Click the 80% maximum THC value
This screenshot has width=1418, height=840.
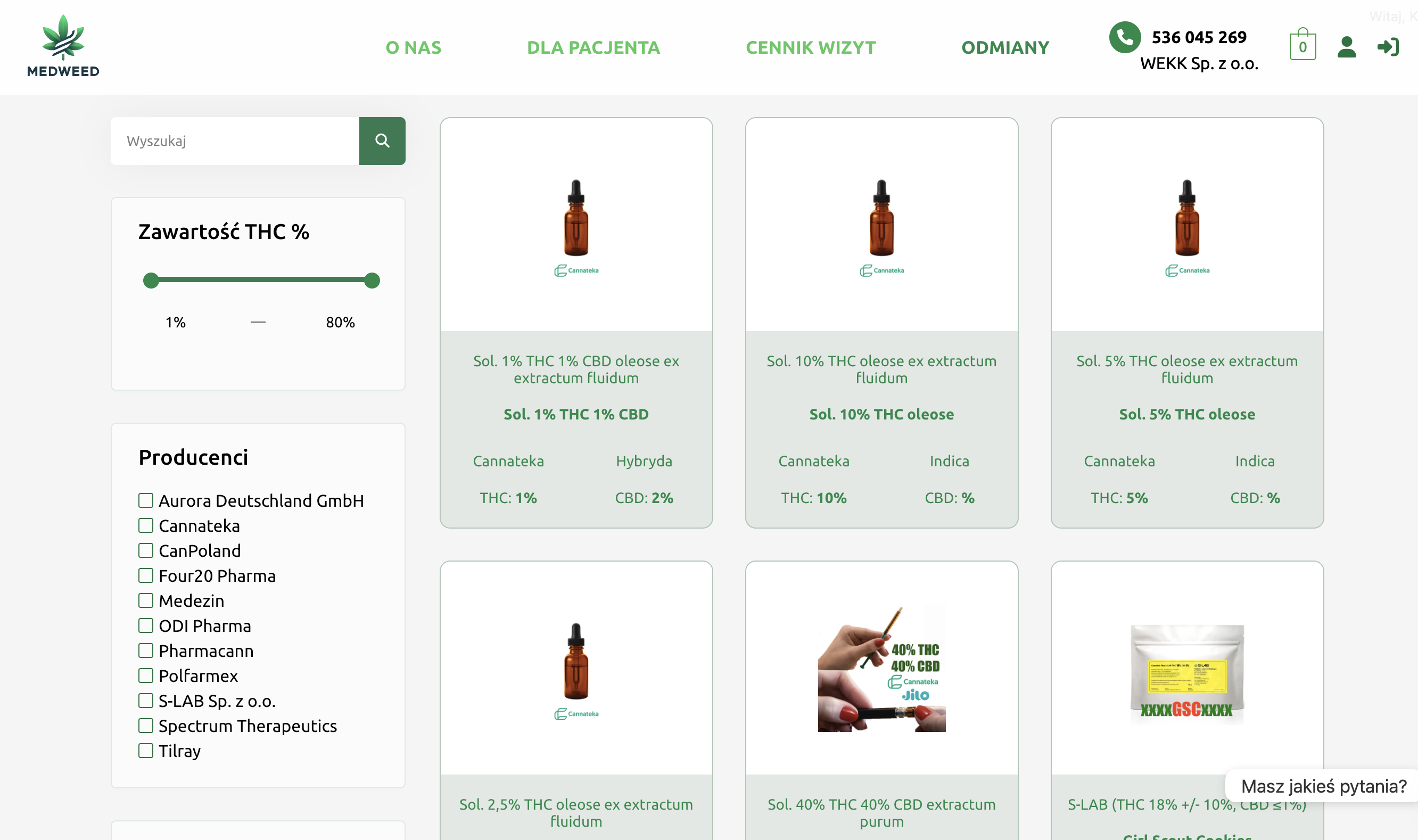[x=340, y=323]
